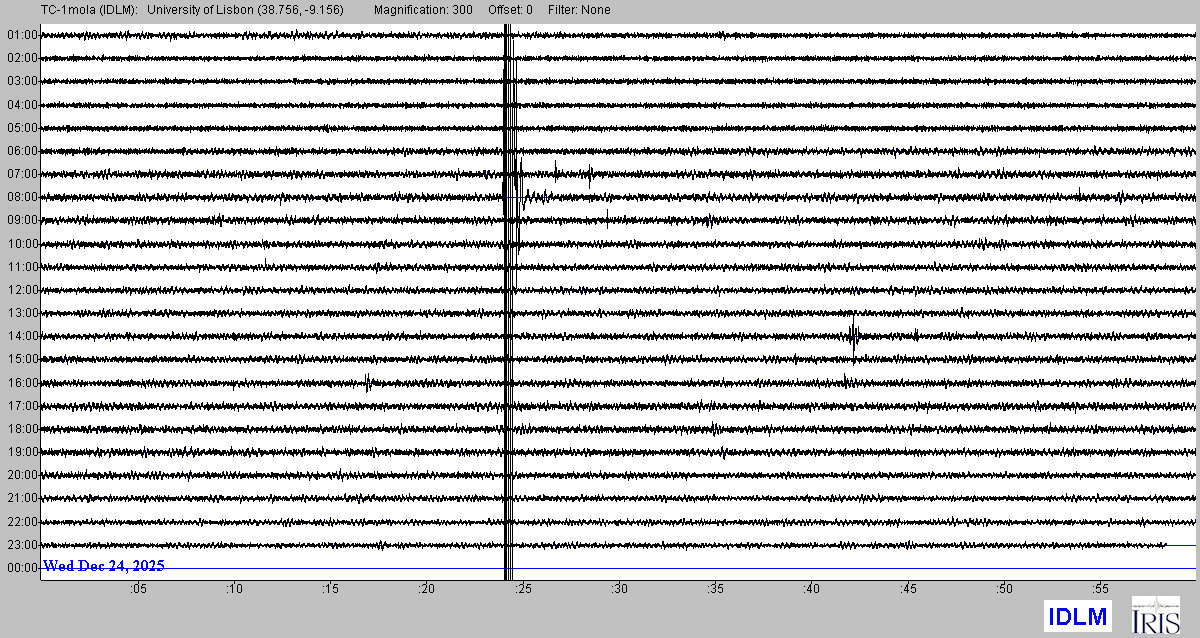Select the 16:00 hour row label

click(x=22, y=383)
